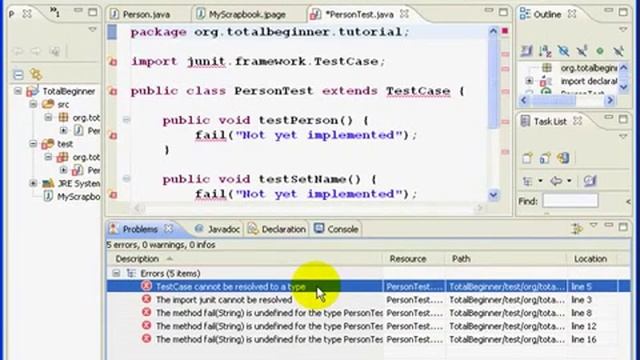Select the TotalBeginner project
640x360 pixels.
pos(69,91)
